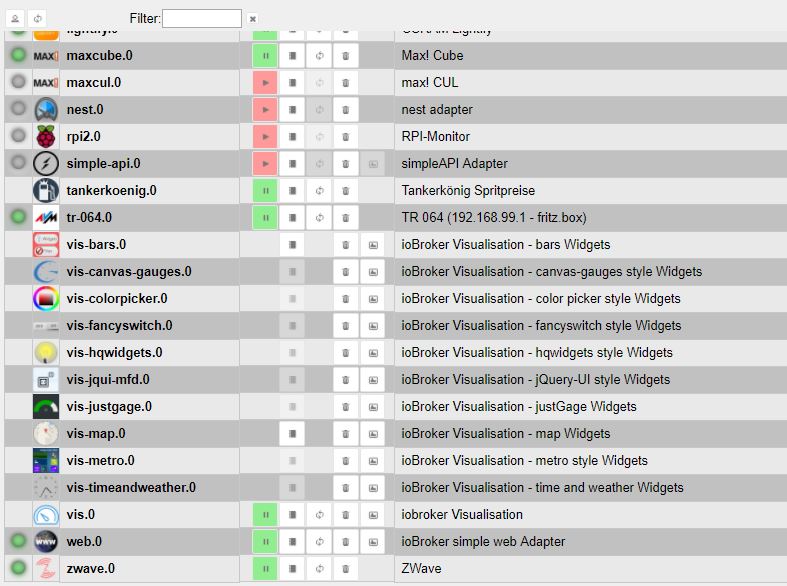The width and height of the screenshot is (787, 586).
Task: Toggle expert mode button in top toolbar
Action: point(16,19)
